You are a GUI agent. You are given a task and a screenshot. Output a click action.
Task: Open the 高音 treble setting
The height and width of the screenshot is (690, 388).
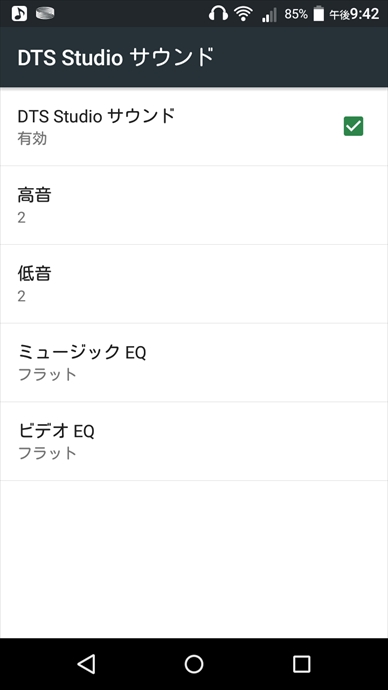pos(194,205)
